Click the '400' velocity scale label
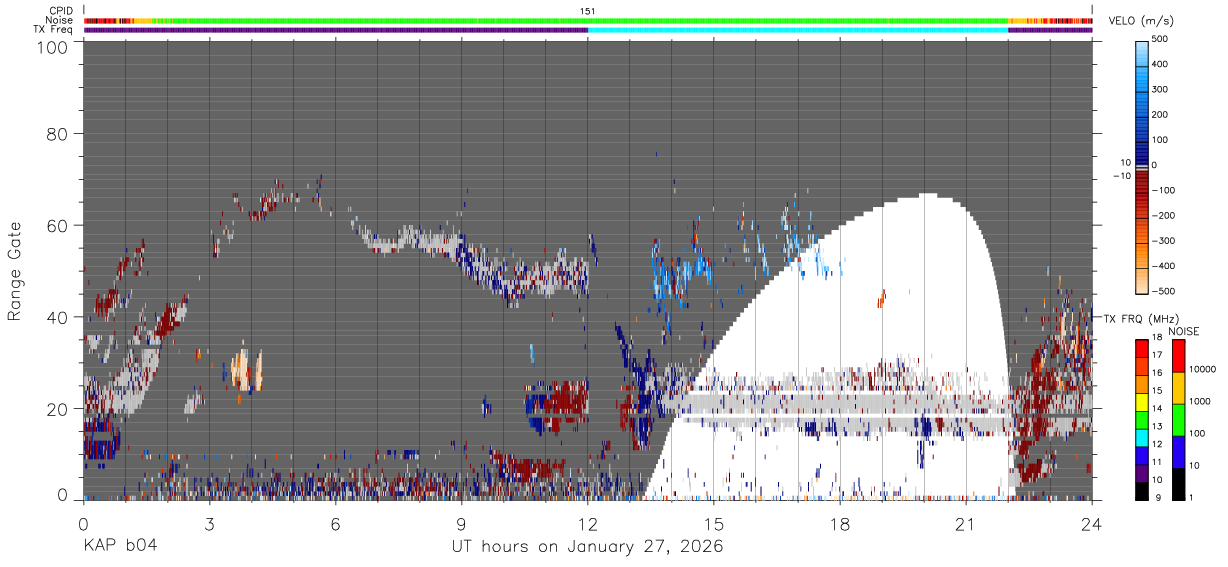Viewport: 1228px width, 567px height. (x=1161, y=65)
